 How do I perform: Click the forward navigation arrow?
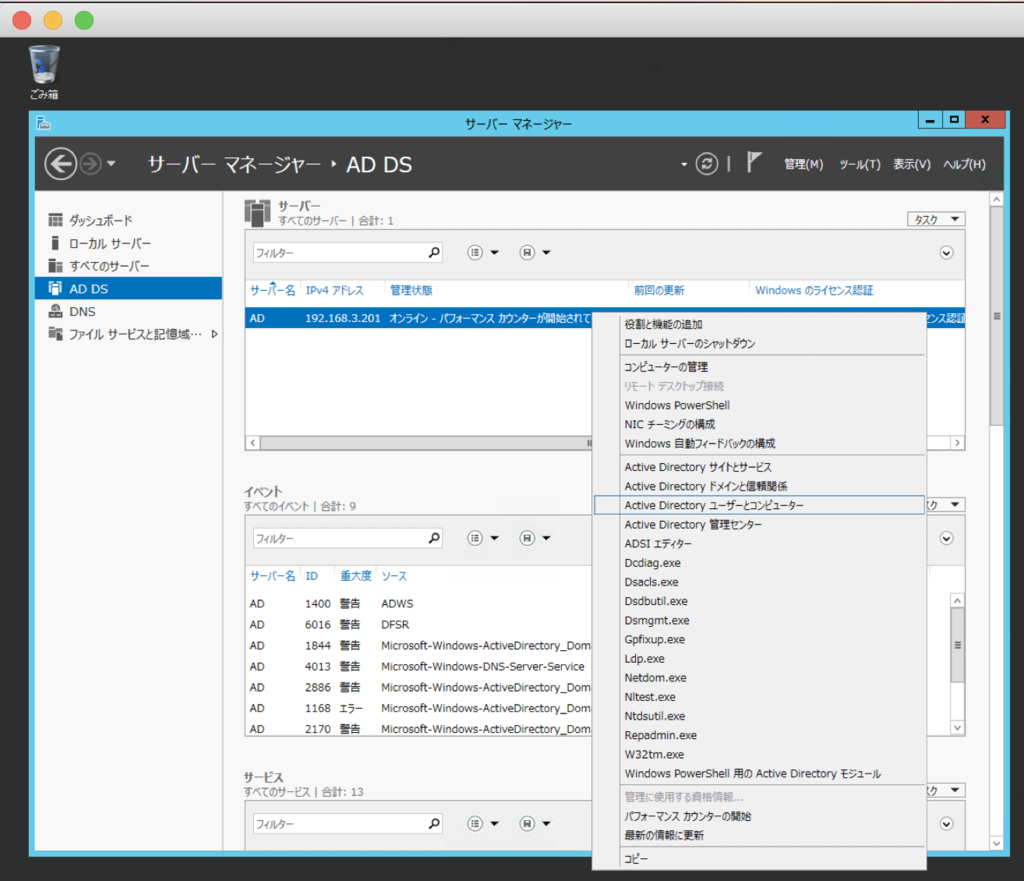pos(91,164)
